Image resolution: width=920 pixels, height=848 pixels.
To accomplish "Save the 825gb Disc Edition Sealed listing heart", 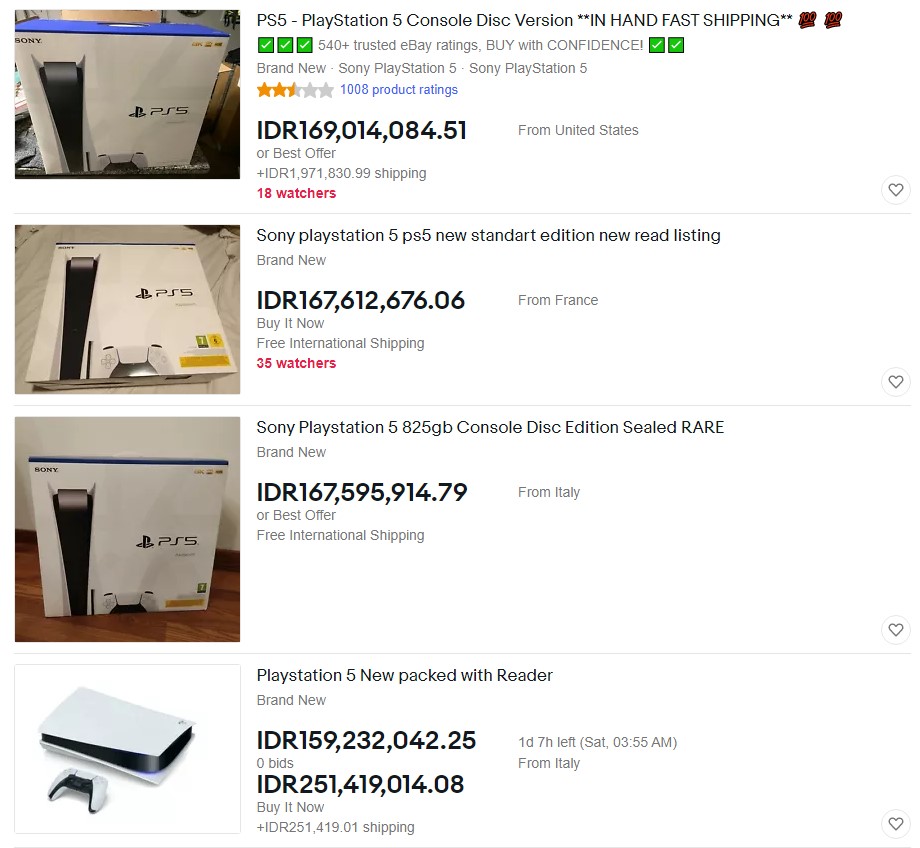I will [x=895, y=630].
